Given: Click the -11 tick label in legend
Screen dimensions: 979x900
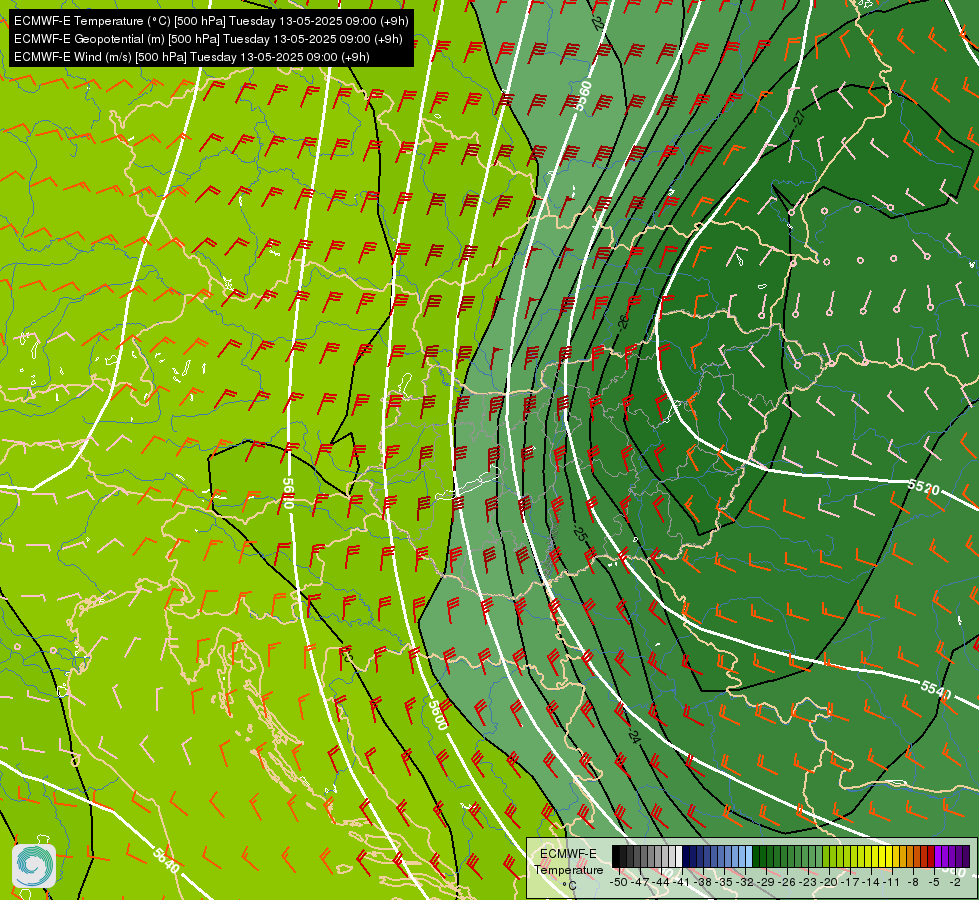Looking at the screenshot, I should pos(892,882).
